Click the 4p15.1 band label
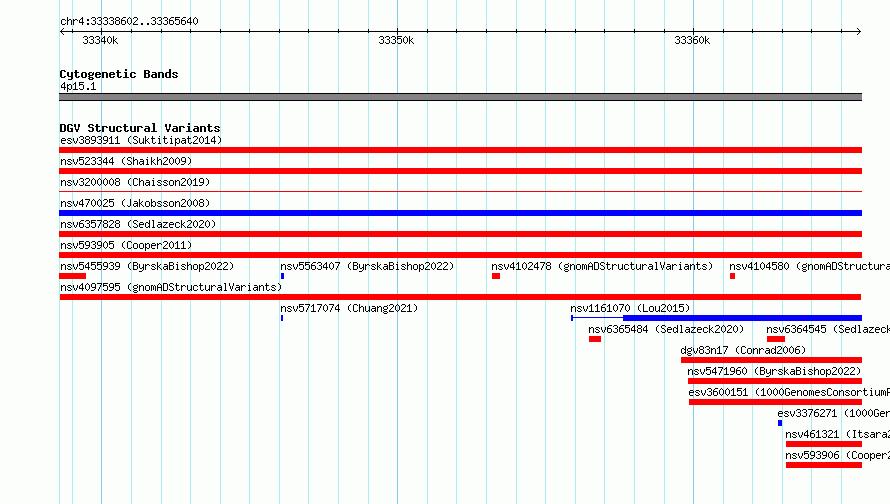890x504 pixels. [x=78, y=86]
